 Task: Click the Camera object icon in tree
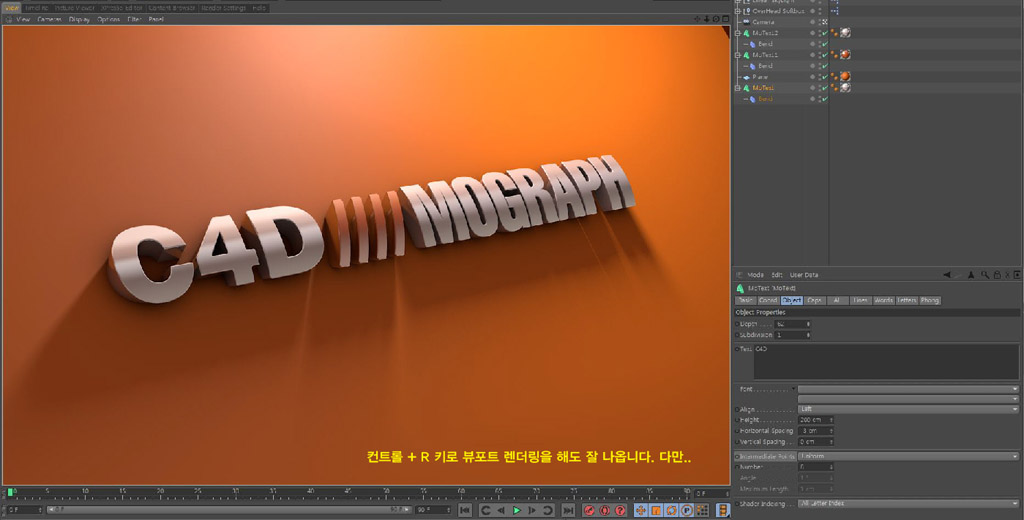click(746, 22)
